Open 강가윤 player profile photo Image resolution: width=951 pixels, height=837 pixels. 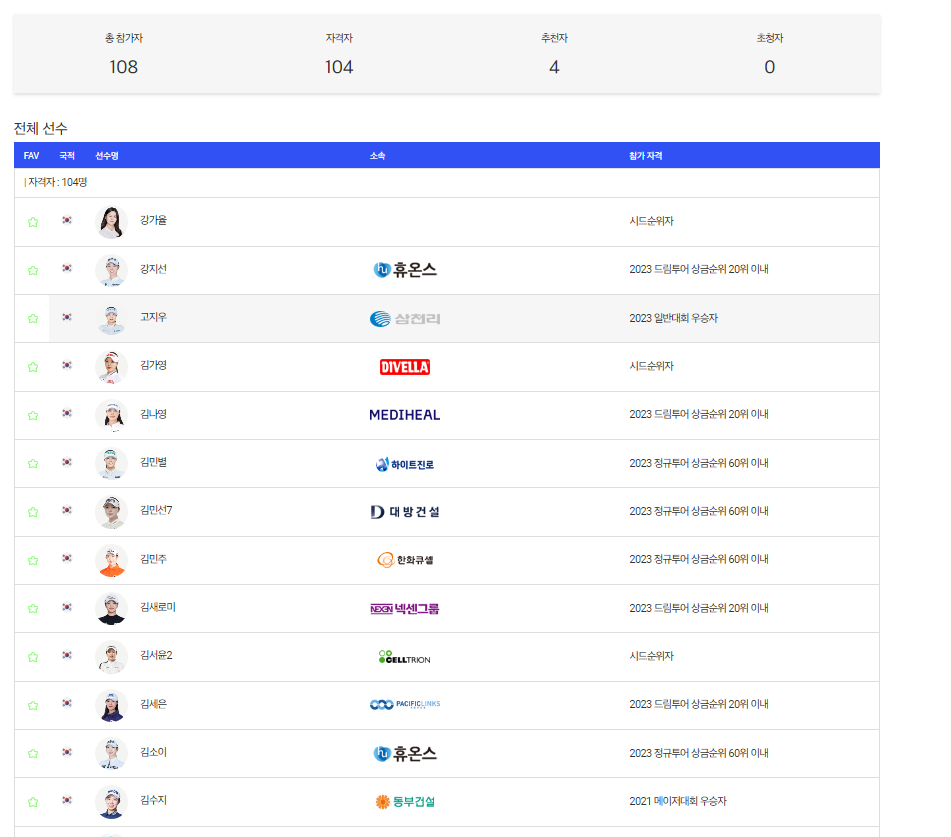[x=112, y=222]
